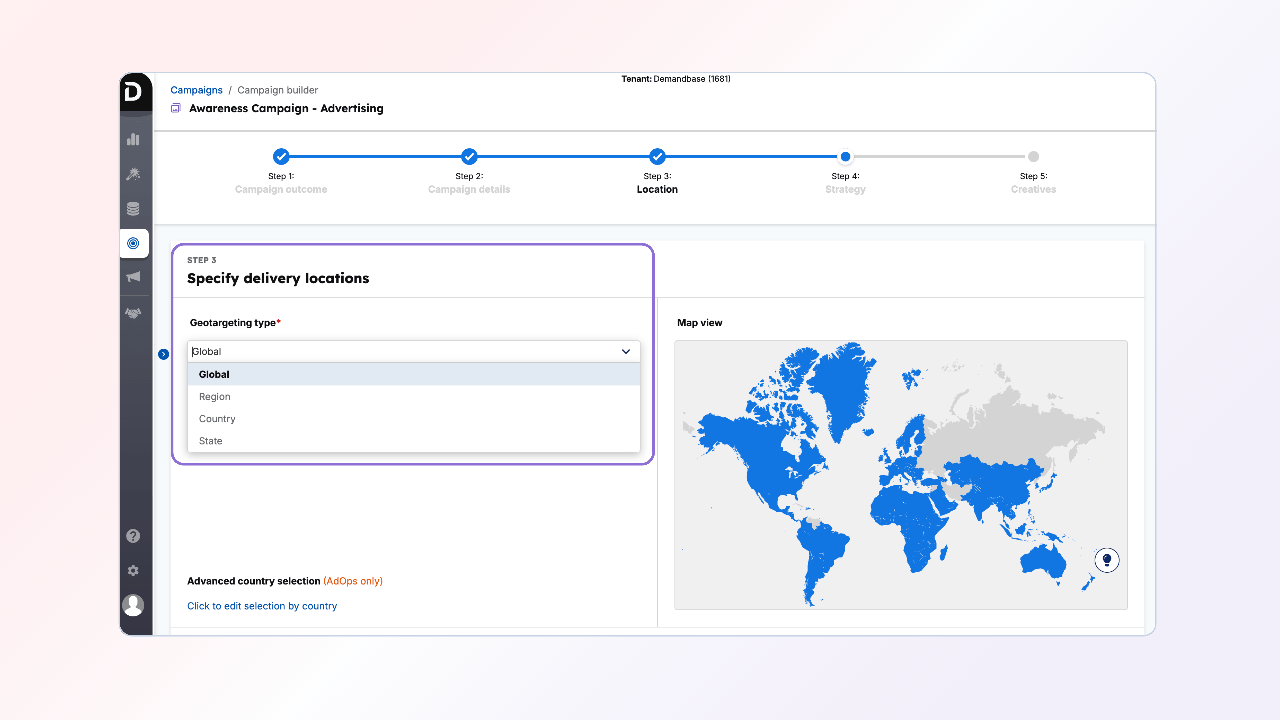Open the settings gear icon
This screenshot has width=1280, height=720.
click(133, 570)
